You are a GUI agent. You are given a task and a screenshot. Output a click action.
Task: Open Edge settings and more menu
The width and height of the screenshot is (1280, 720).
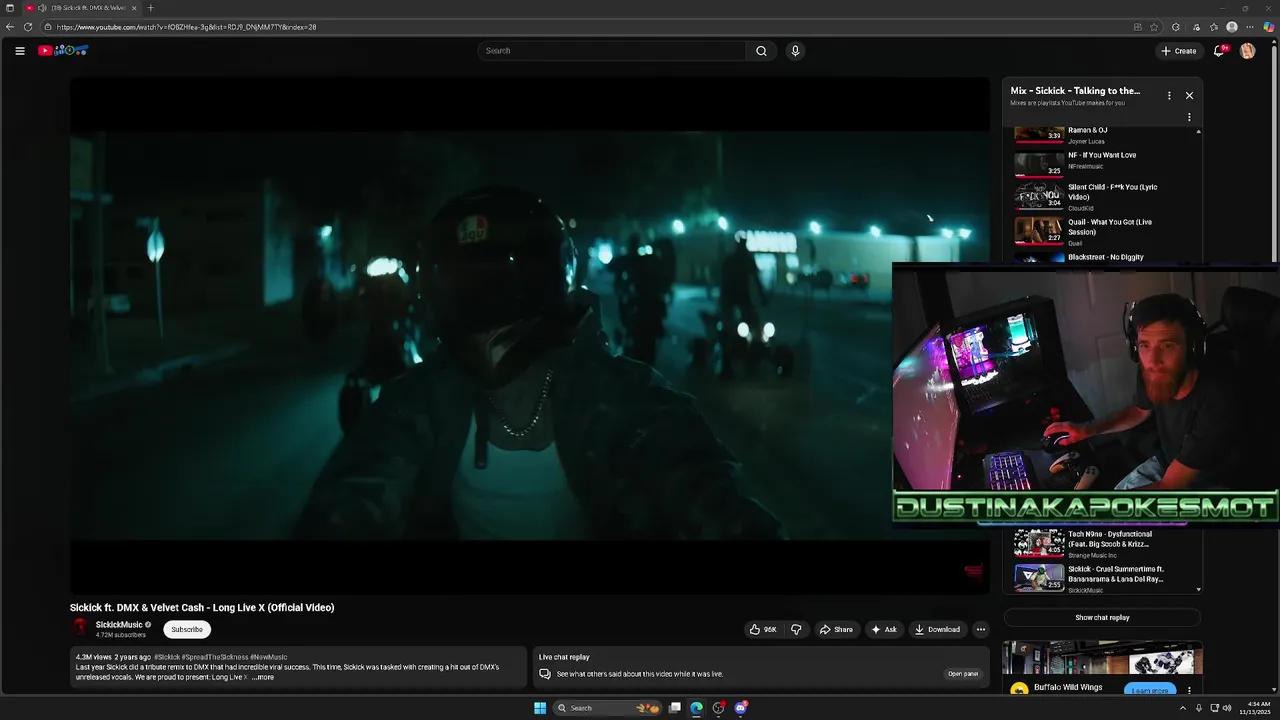(x=1250, y=27)
